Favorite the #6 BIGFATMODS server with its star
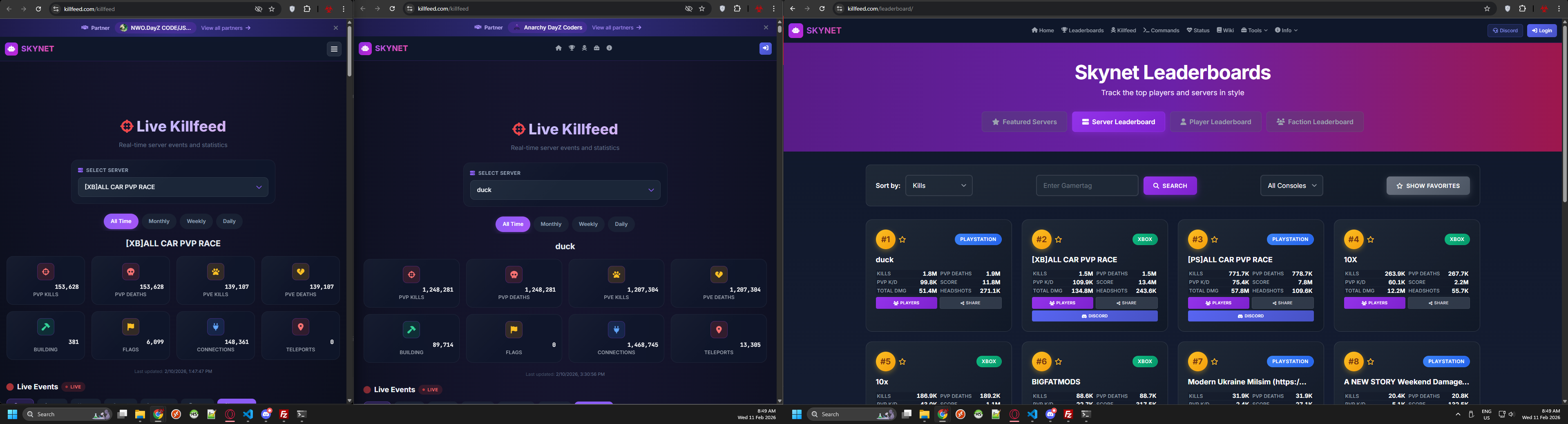The image size is (1568, 424). tap(1059, 362)
